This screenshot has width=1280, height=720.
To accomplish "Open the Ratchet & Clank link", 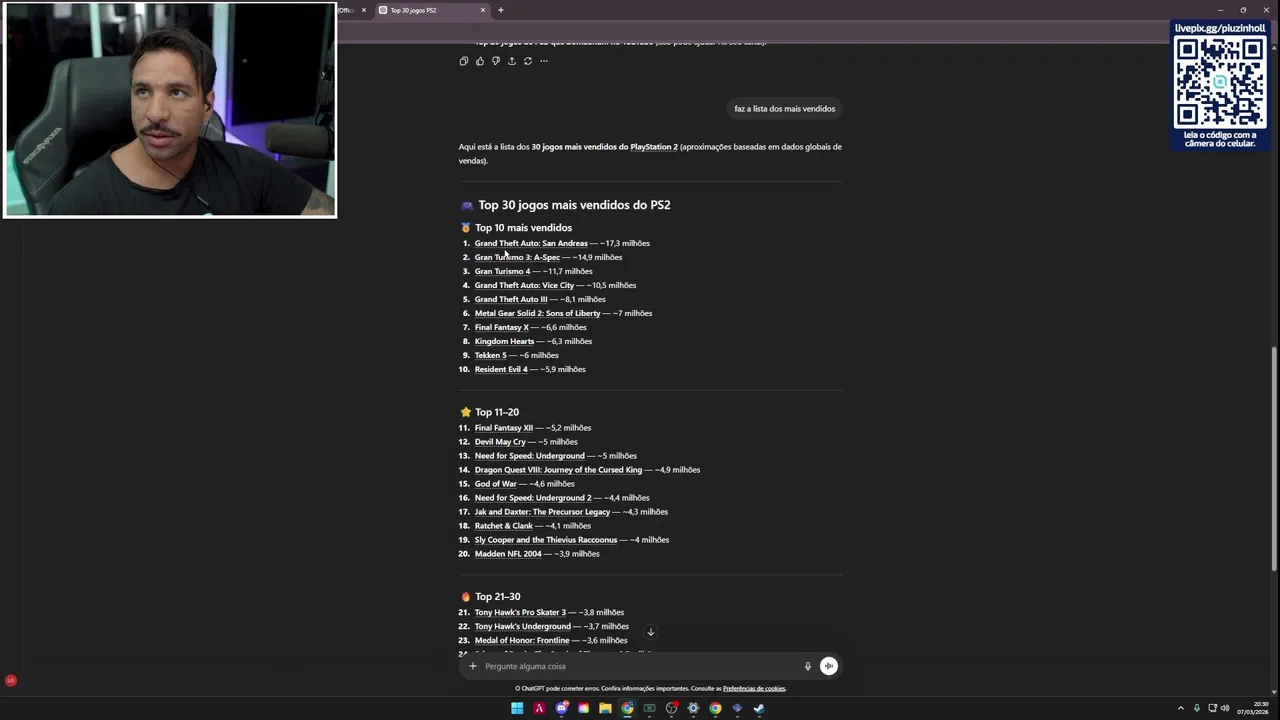I will point(503,526).
